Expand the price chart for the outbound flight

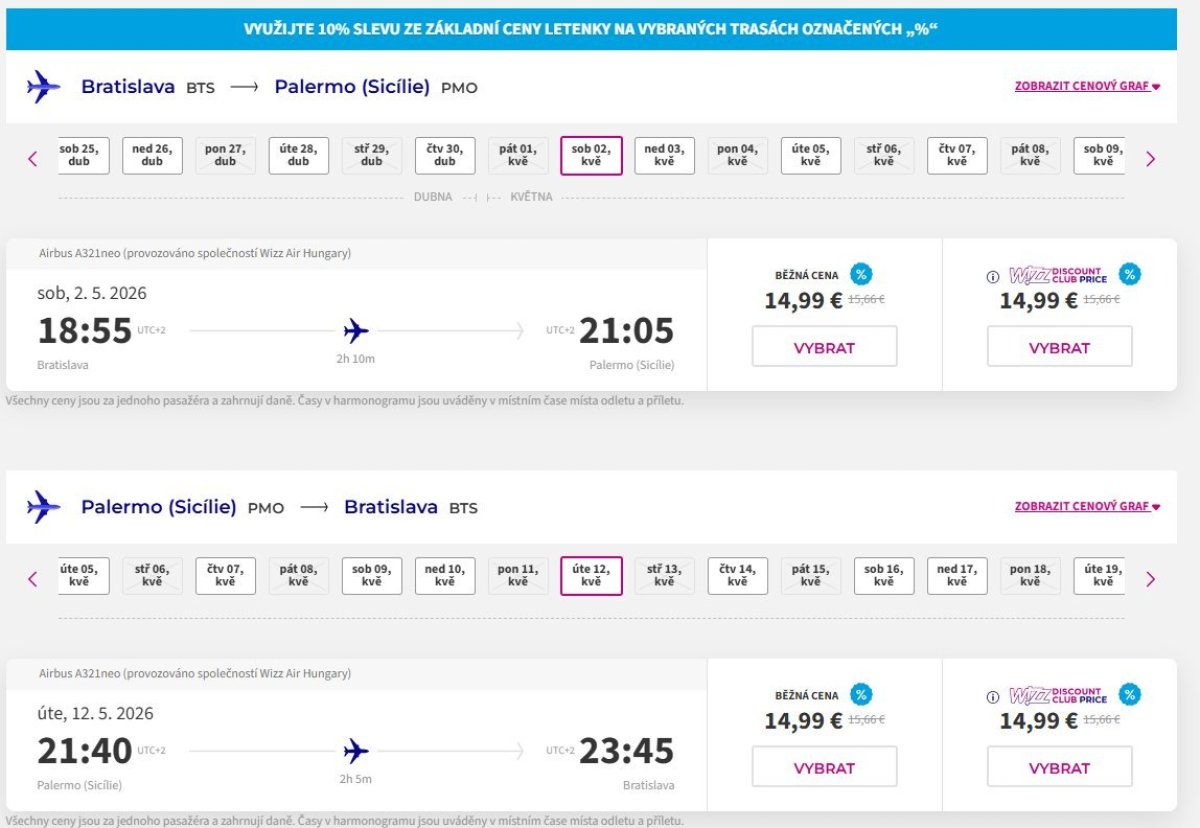click(1087, 87)
